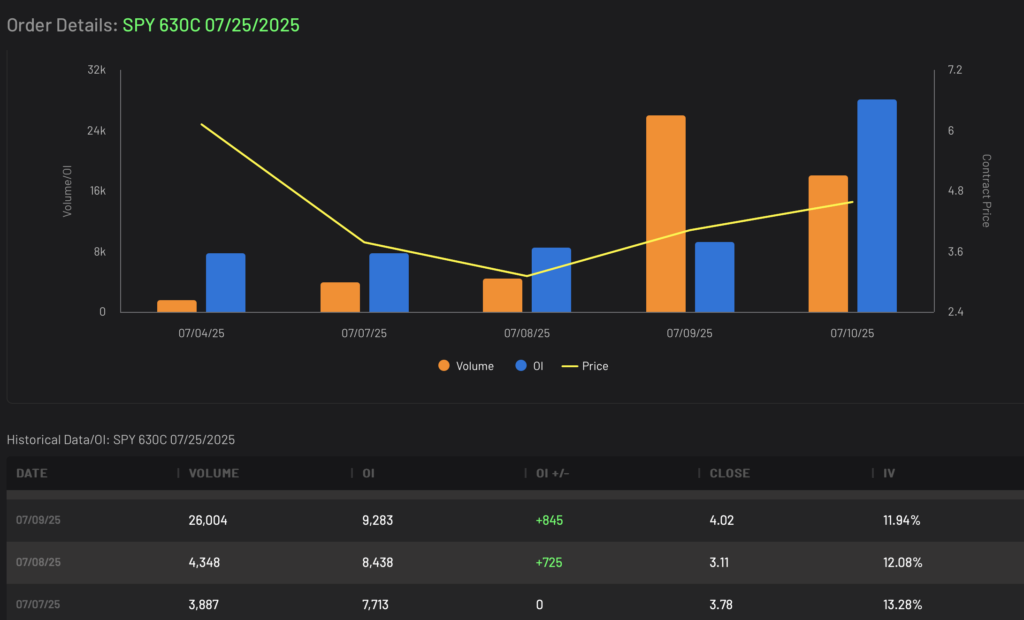Toggle the Price line in the legend
Viewport: 1024px width, 620px height.
click(x=585, y=366)
